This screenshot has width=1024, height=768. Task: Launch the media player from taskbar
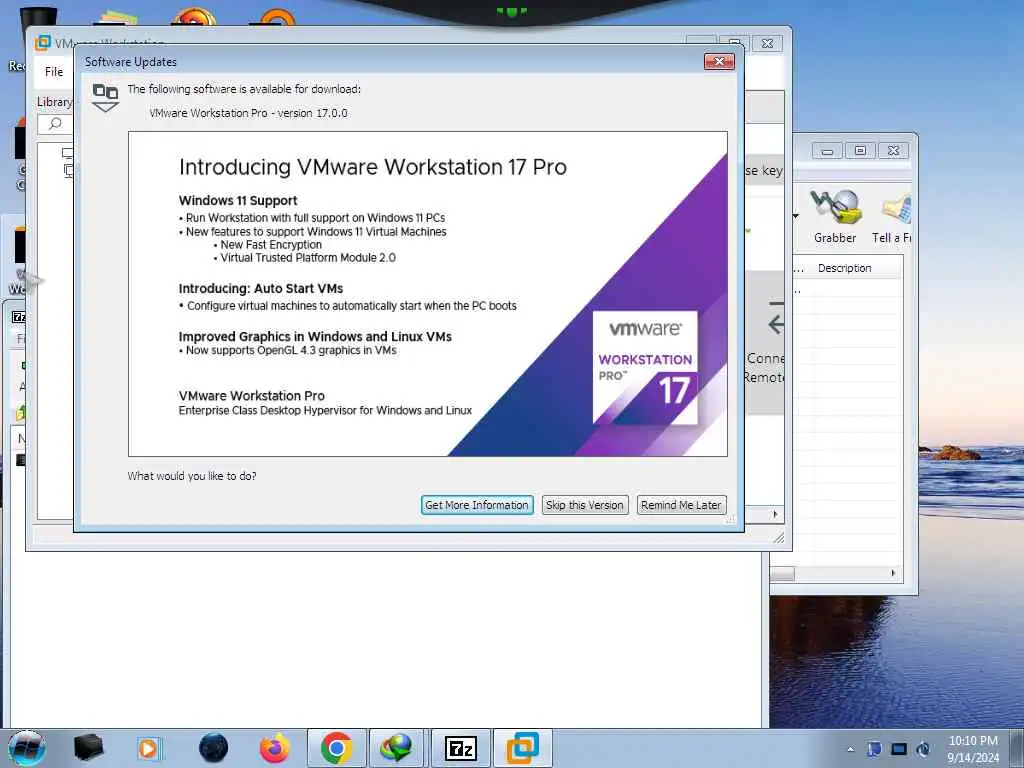[x=149, y=748]
